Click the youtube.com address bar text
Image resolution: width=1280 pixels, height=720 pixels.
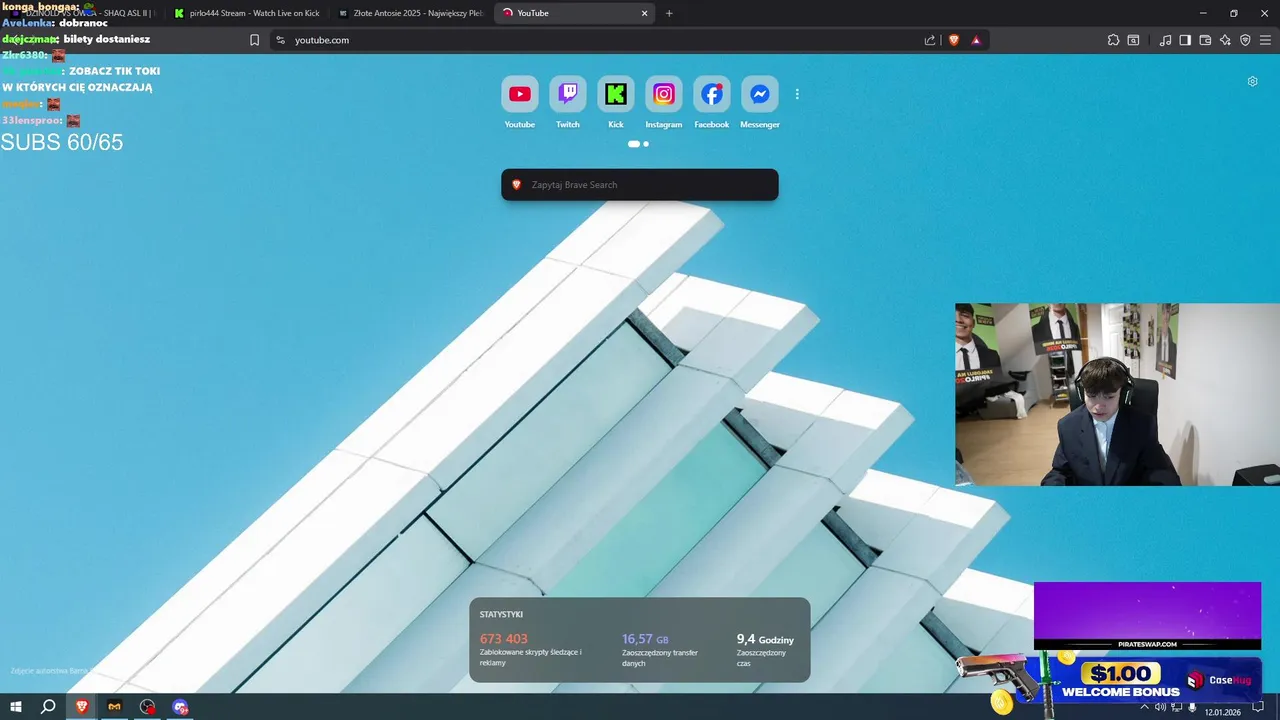[x=322, y=40]
